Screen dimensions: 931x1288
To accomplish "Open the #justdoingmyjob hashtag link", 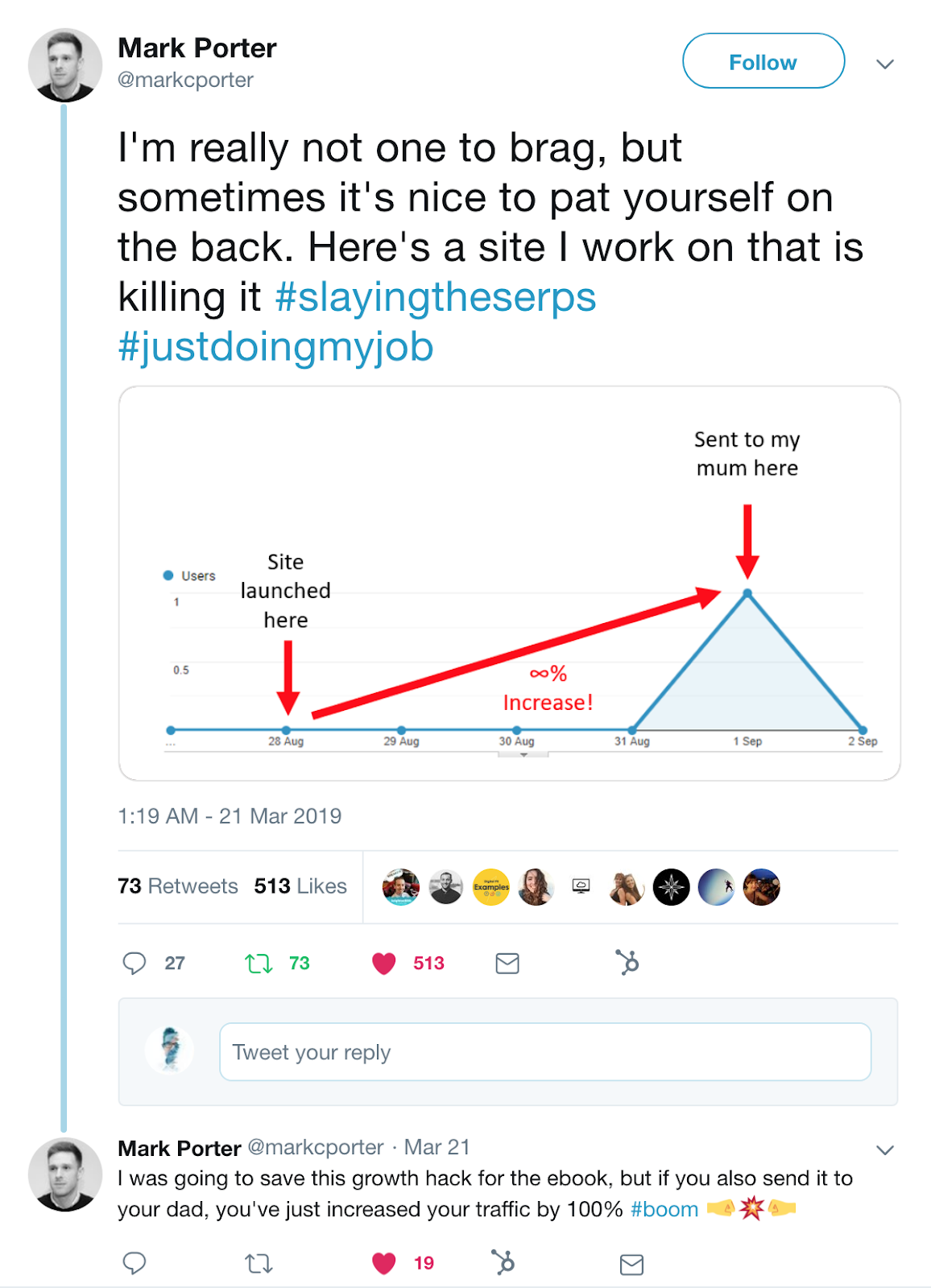I will 275,347.
